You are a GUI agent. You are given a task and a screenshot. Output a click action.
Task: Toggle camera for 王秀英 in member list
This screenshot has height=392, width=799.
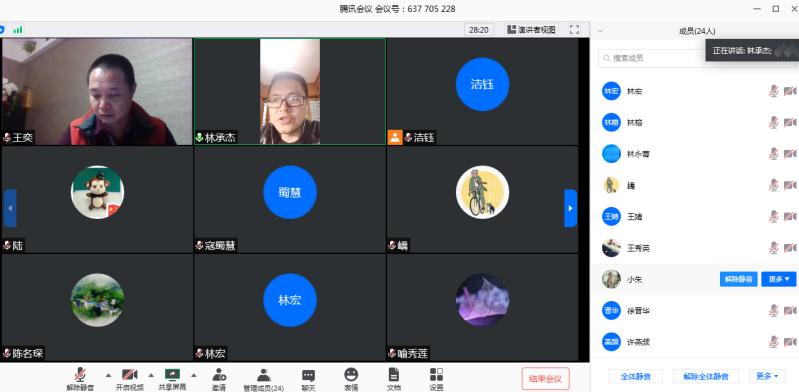coord(790,248)
